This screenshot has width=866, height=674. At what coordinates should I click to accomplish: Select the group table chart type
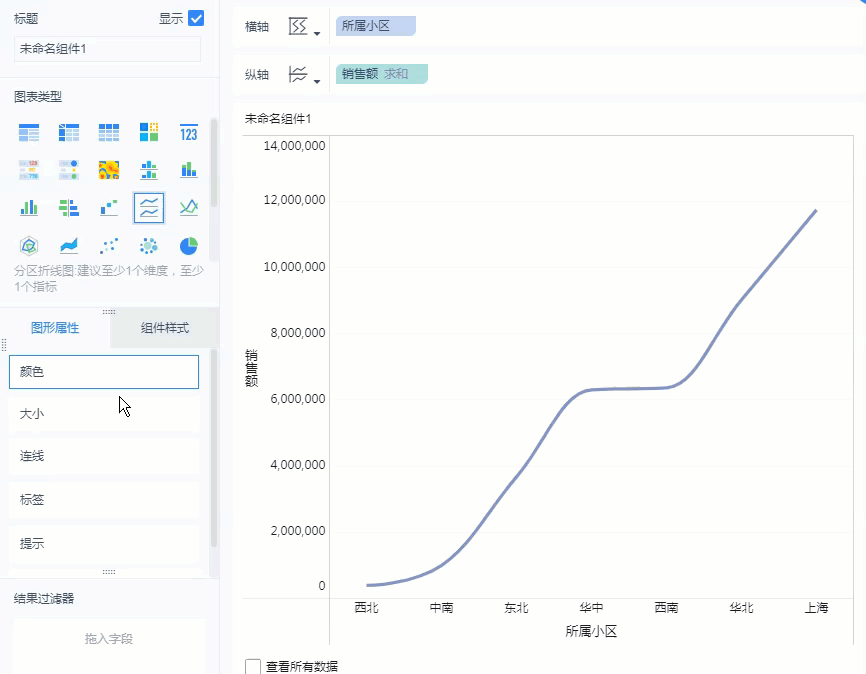point(29,133)
